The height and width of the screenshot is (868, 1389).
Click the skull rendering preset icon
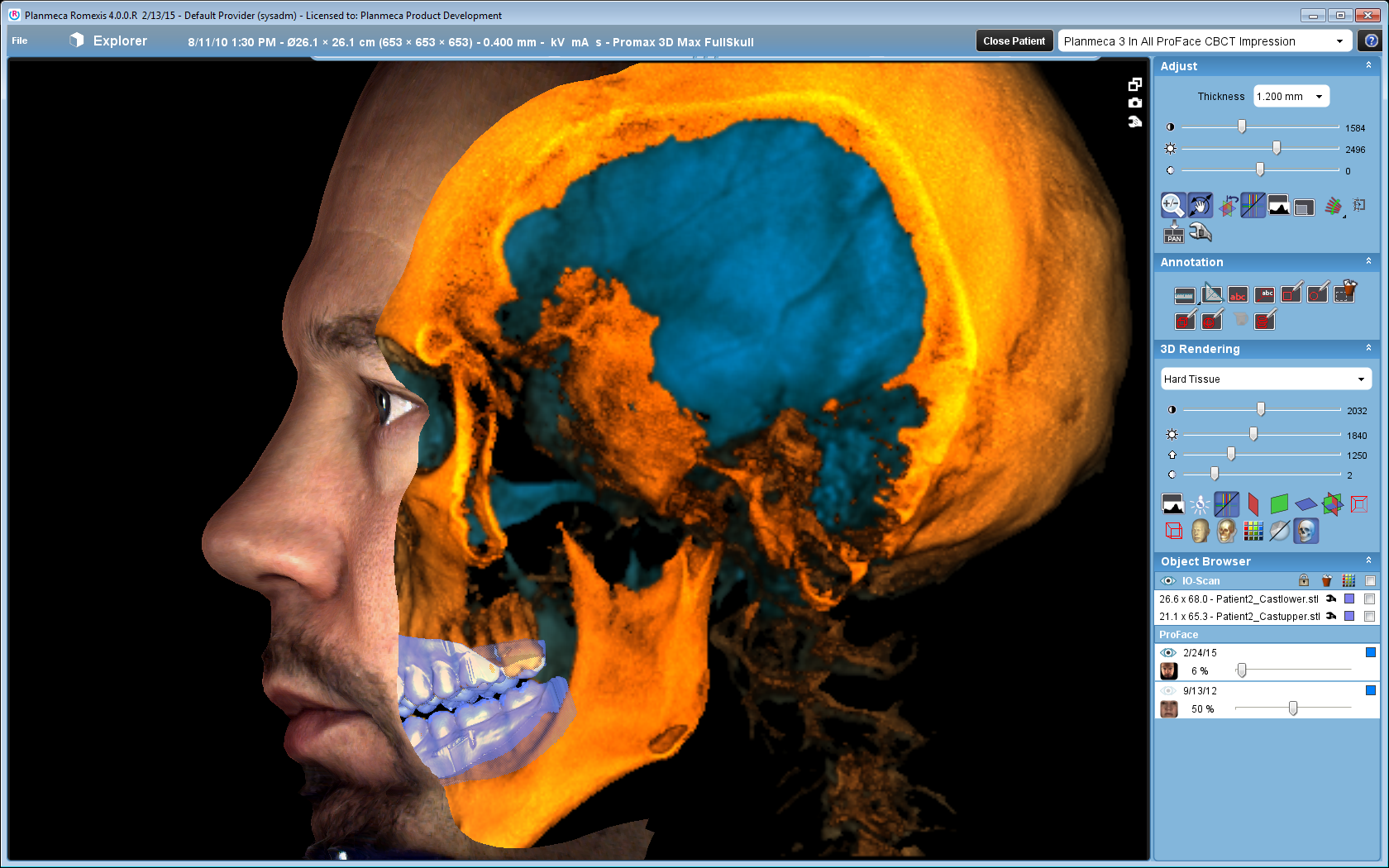click(x=1306, y=532)
